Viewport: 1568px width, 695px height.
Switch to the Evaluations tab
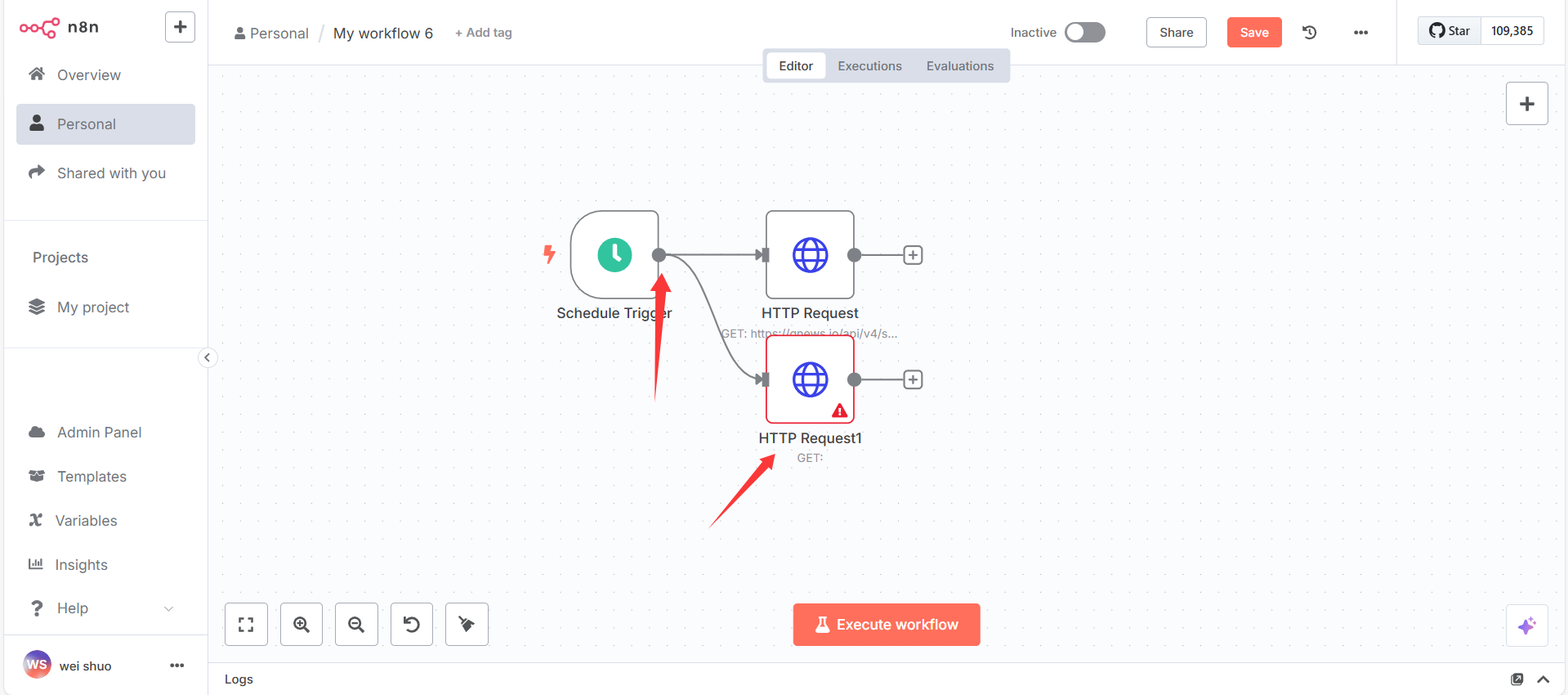[959, 66]
